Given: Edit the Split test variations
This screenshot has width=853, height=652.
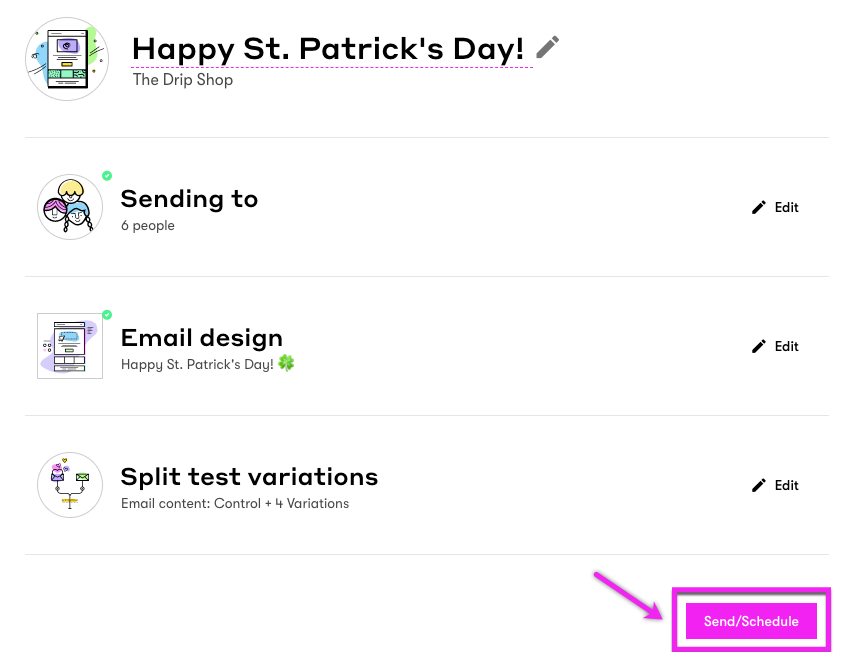Looking at the screenshot, I should (x=786, y=485).
